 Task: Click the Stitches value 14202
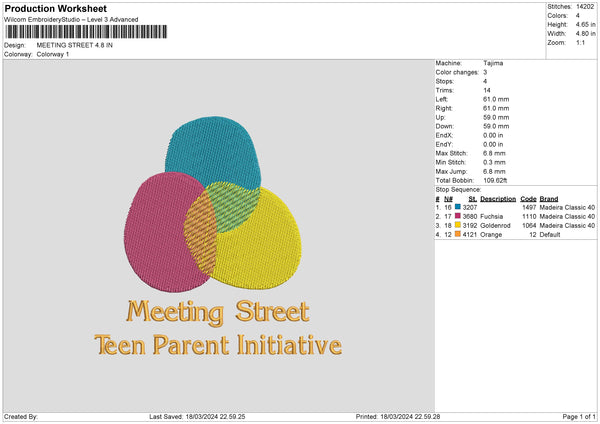tap(585, 7)
